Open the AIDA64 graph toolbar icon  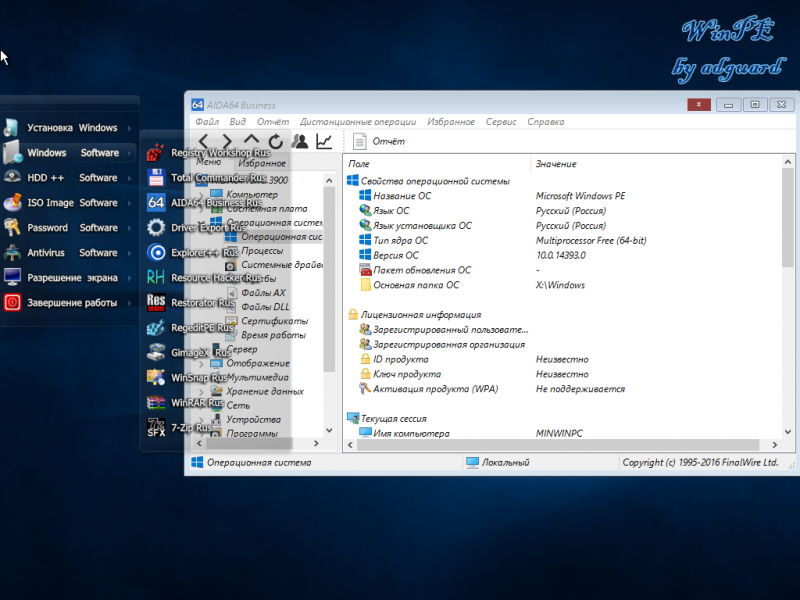pos(324,141)
